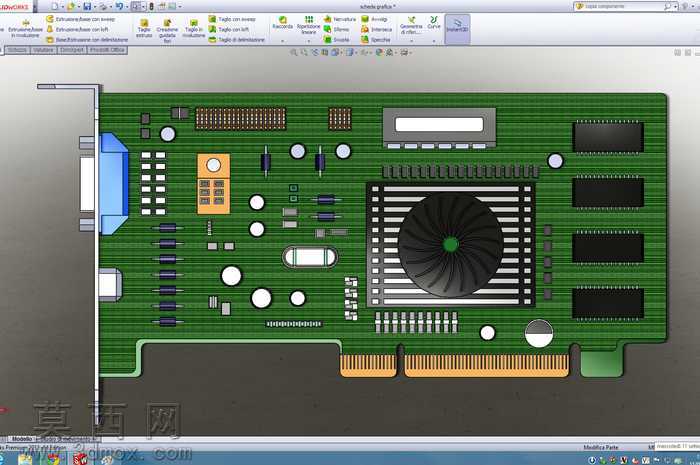Expand the Undo dropdown arrow
The width and height of the screenshot is (700, 465).
click(127, 7)
